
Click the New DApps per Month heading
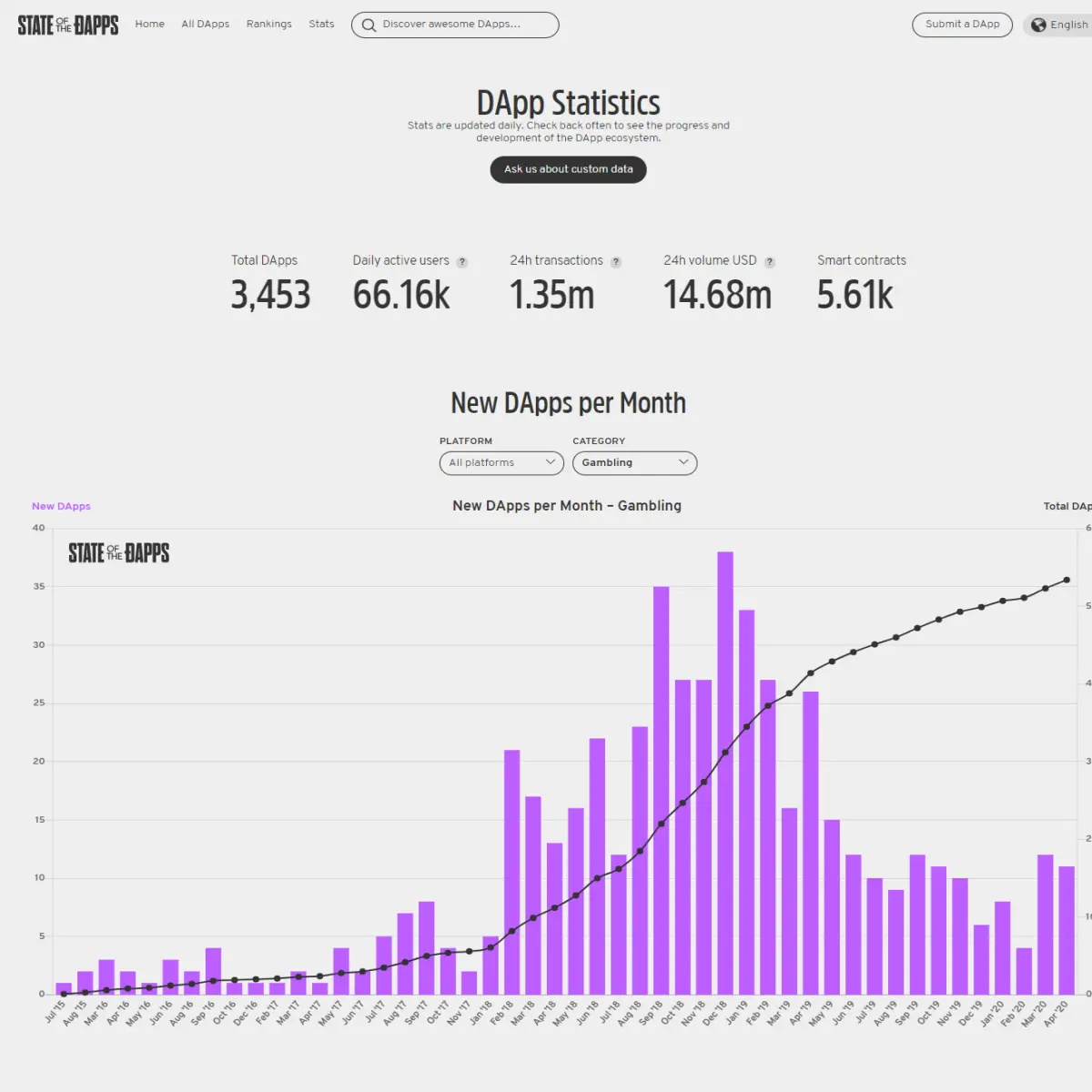pos(569,403)
